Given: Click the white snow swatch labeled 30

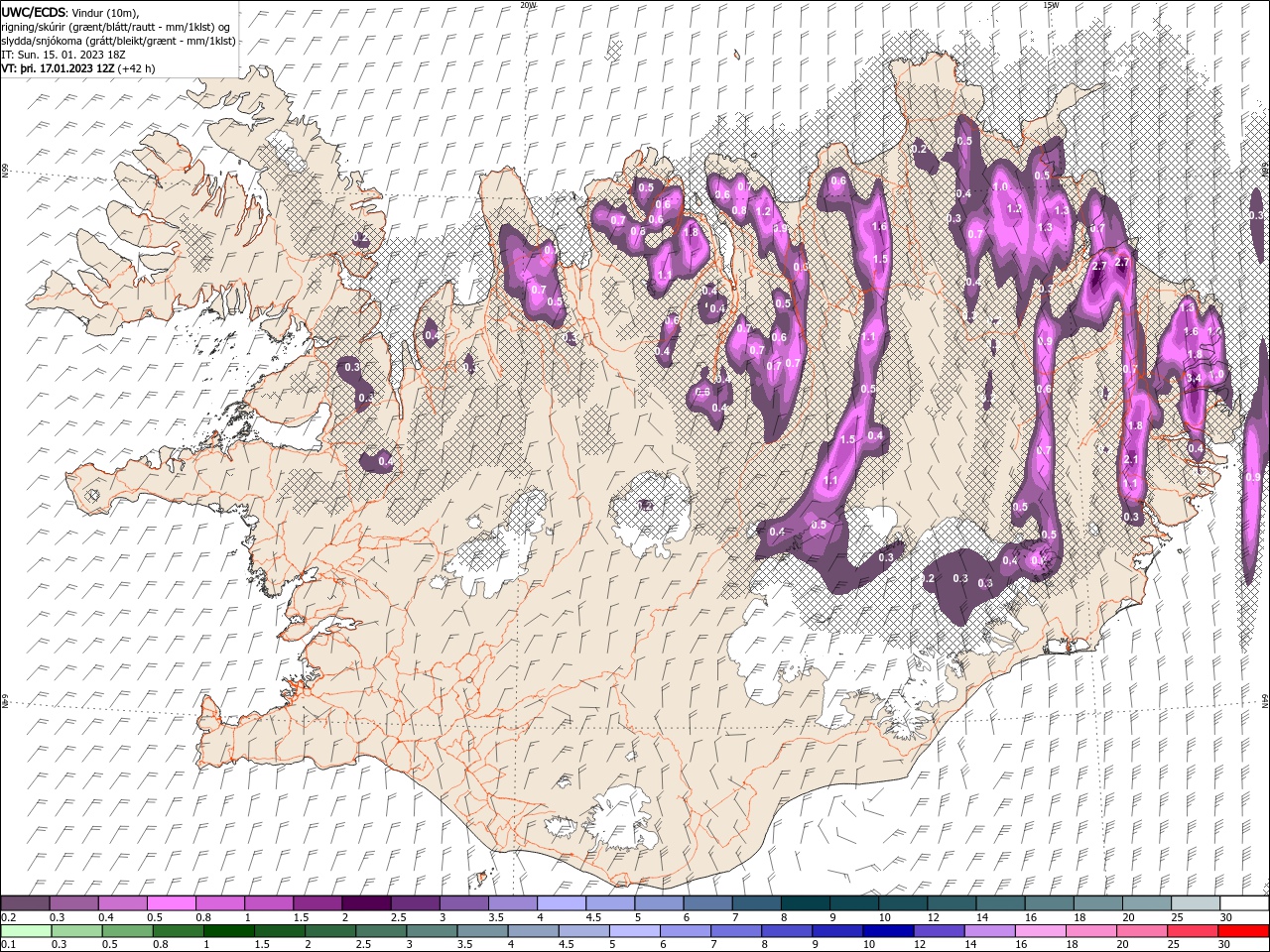Looking at the screenshot, I should coord(1242,903).
